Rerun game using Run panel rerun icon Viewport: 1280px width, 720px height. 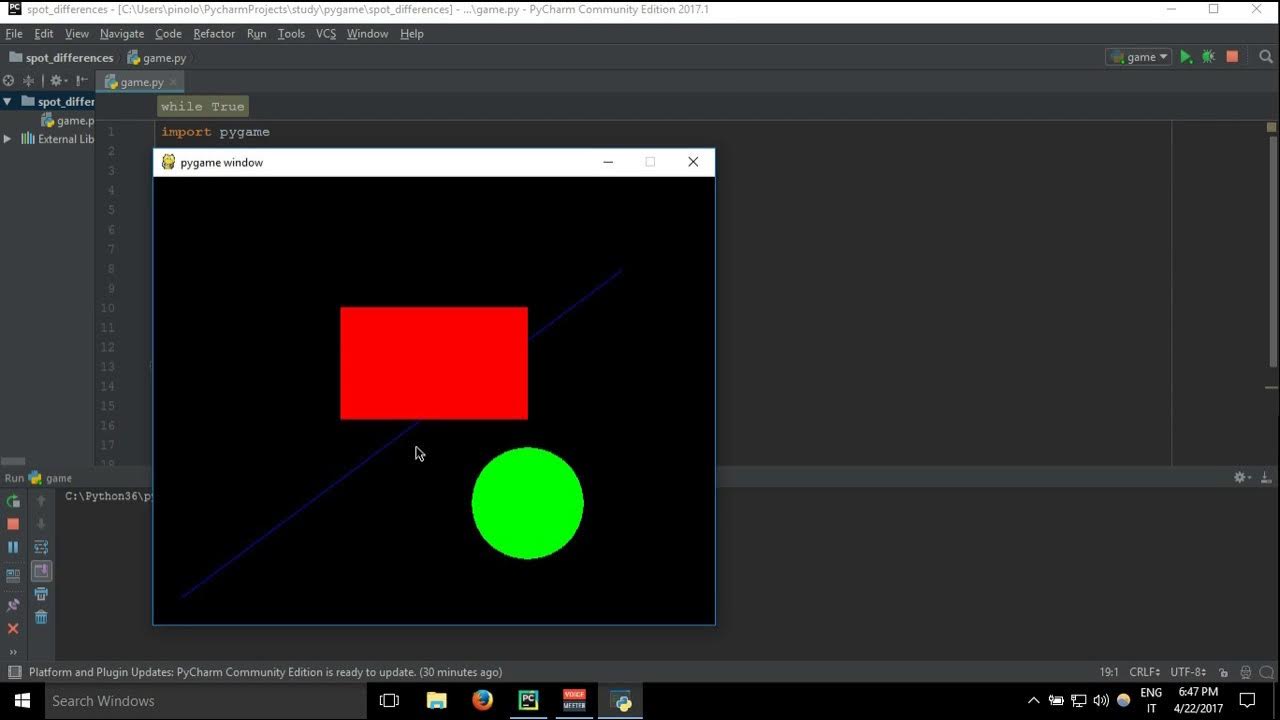(13, 501)
